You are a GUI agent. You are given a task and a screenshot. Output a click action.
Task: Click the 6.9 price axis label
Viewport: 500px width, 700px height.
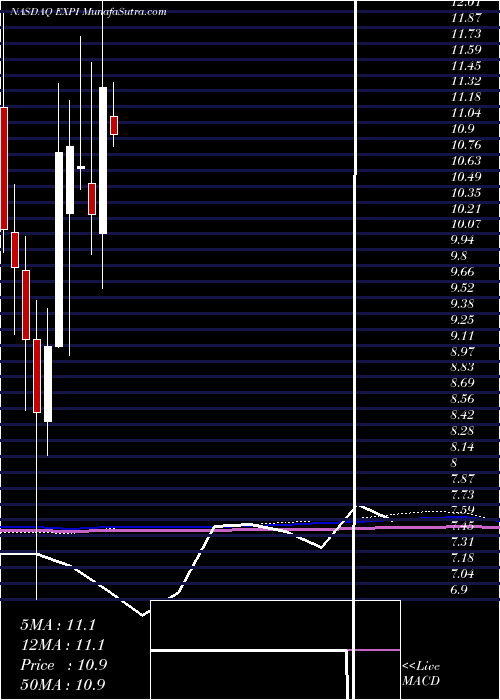(459, 590)
